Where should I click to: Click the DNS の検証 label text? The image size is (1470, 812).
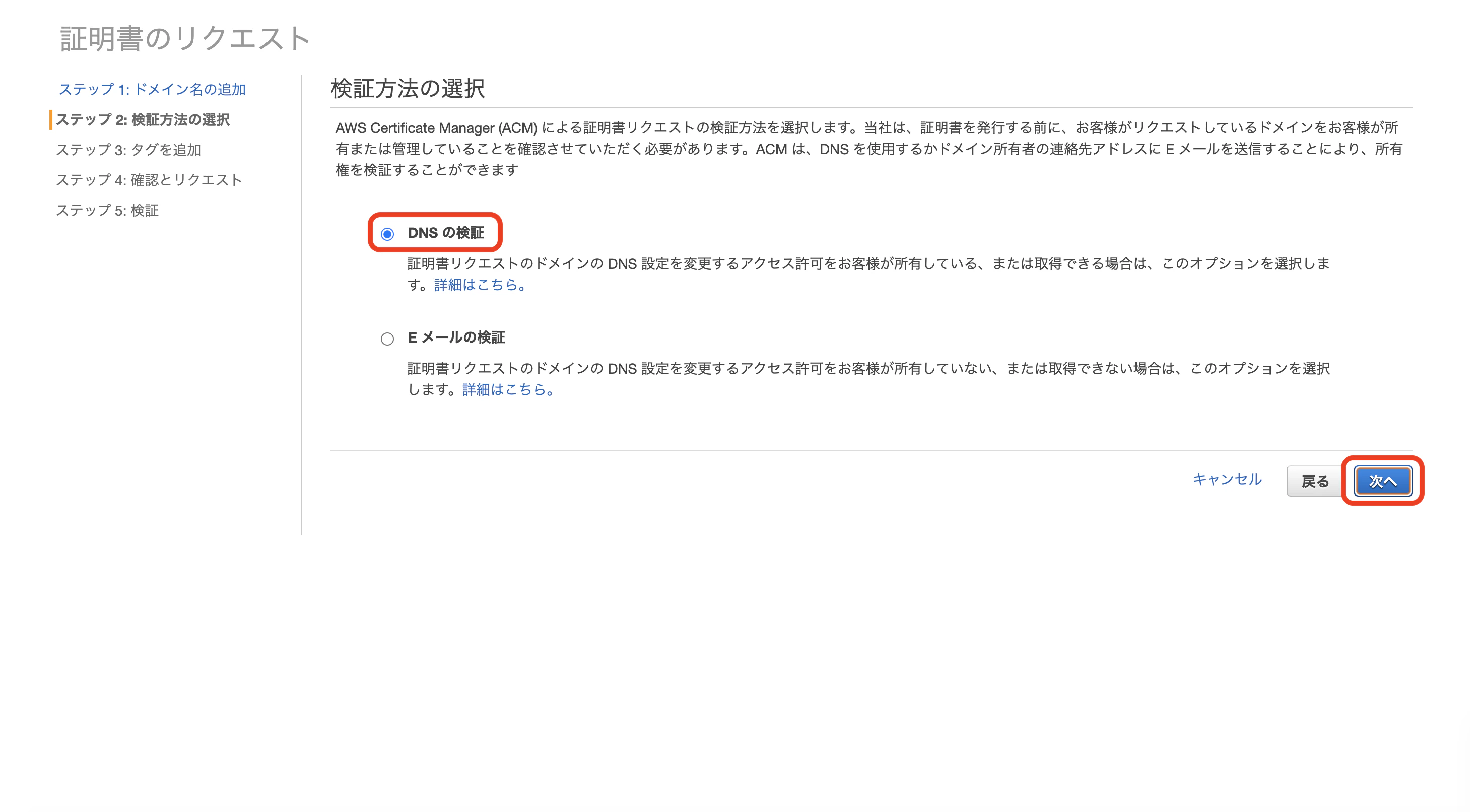click(446, 233)
